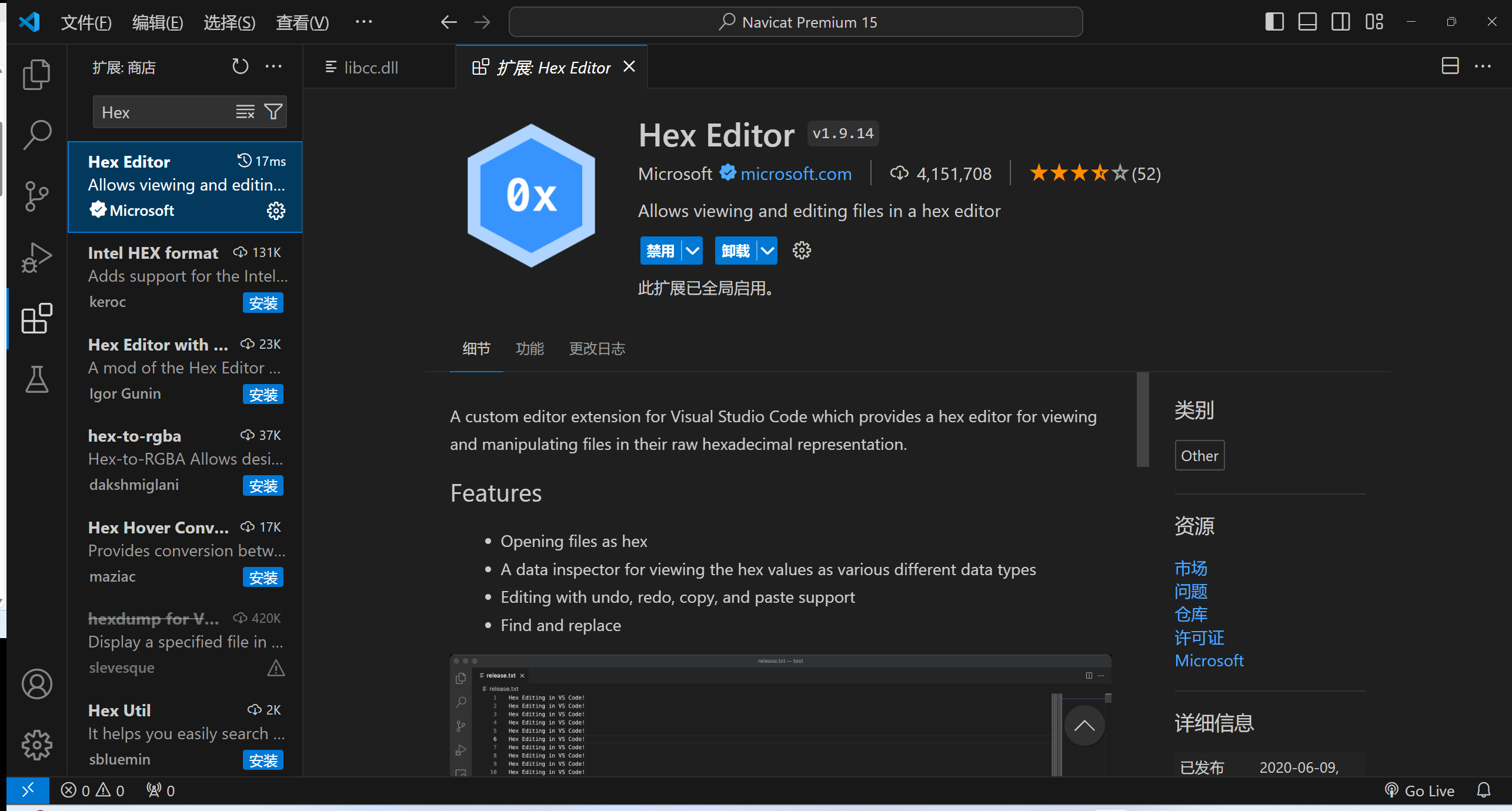Refresh the extensions marketplace list

click(240, 66)
